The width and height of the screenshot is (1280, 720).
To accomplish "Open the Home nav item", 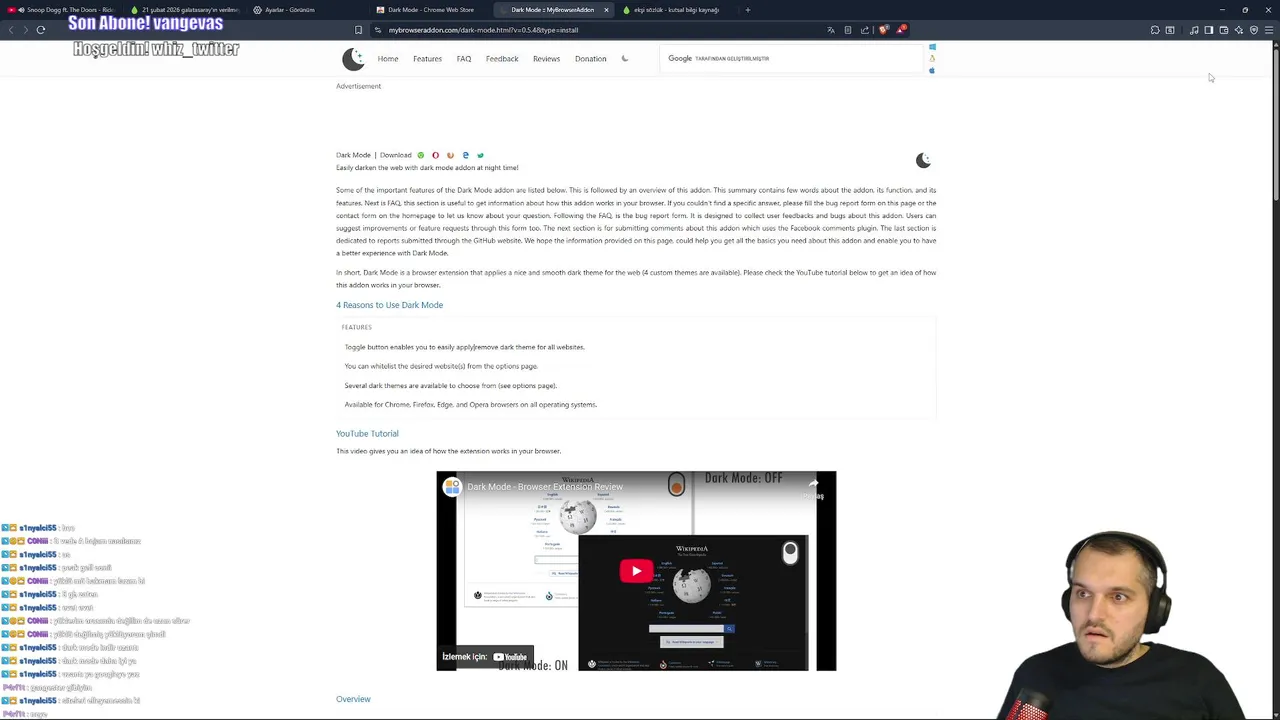I will [388, 59].
